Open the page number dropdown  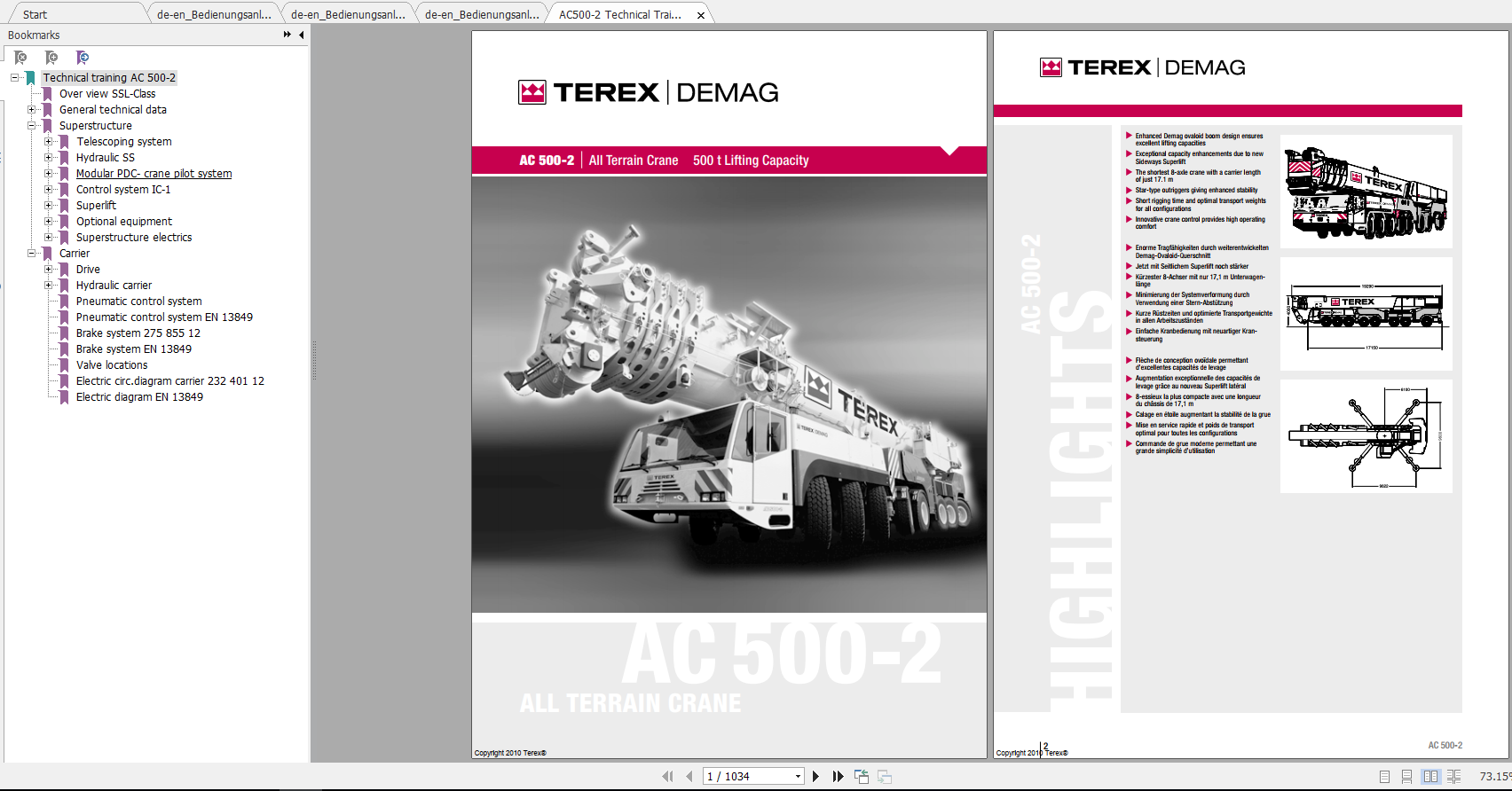798,777
